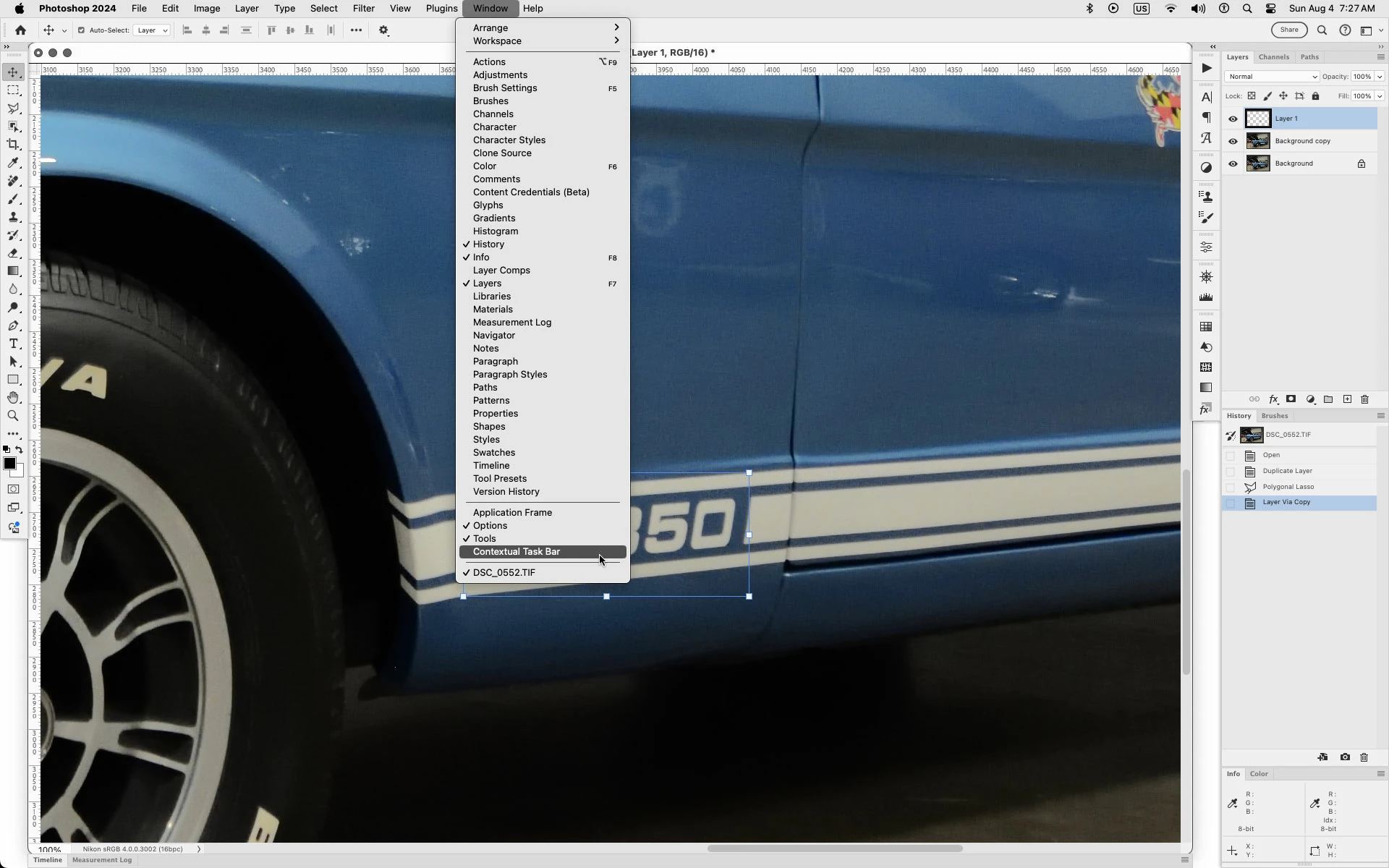Open the Auto-Select Layer dropdown

pos(153,30)
